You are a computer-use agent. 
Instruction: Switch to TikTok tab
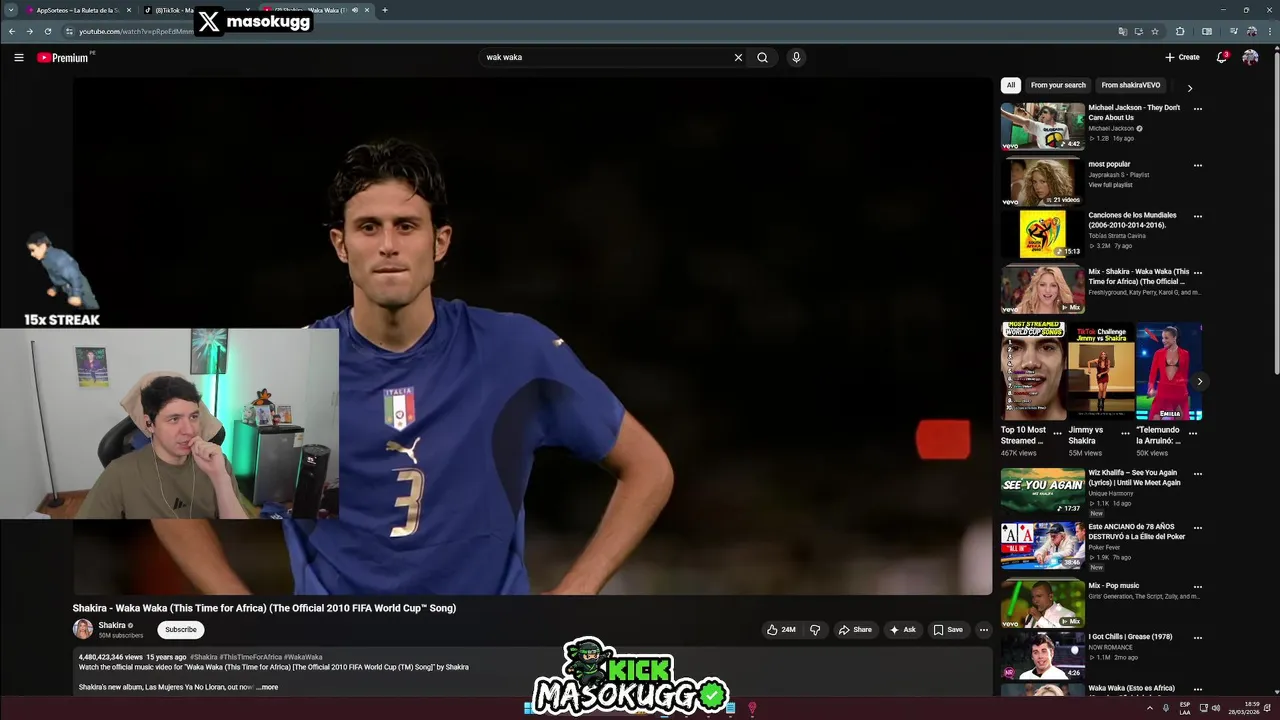click(196, 10)
